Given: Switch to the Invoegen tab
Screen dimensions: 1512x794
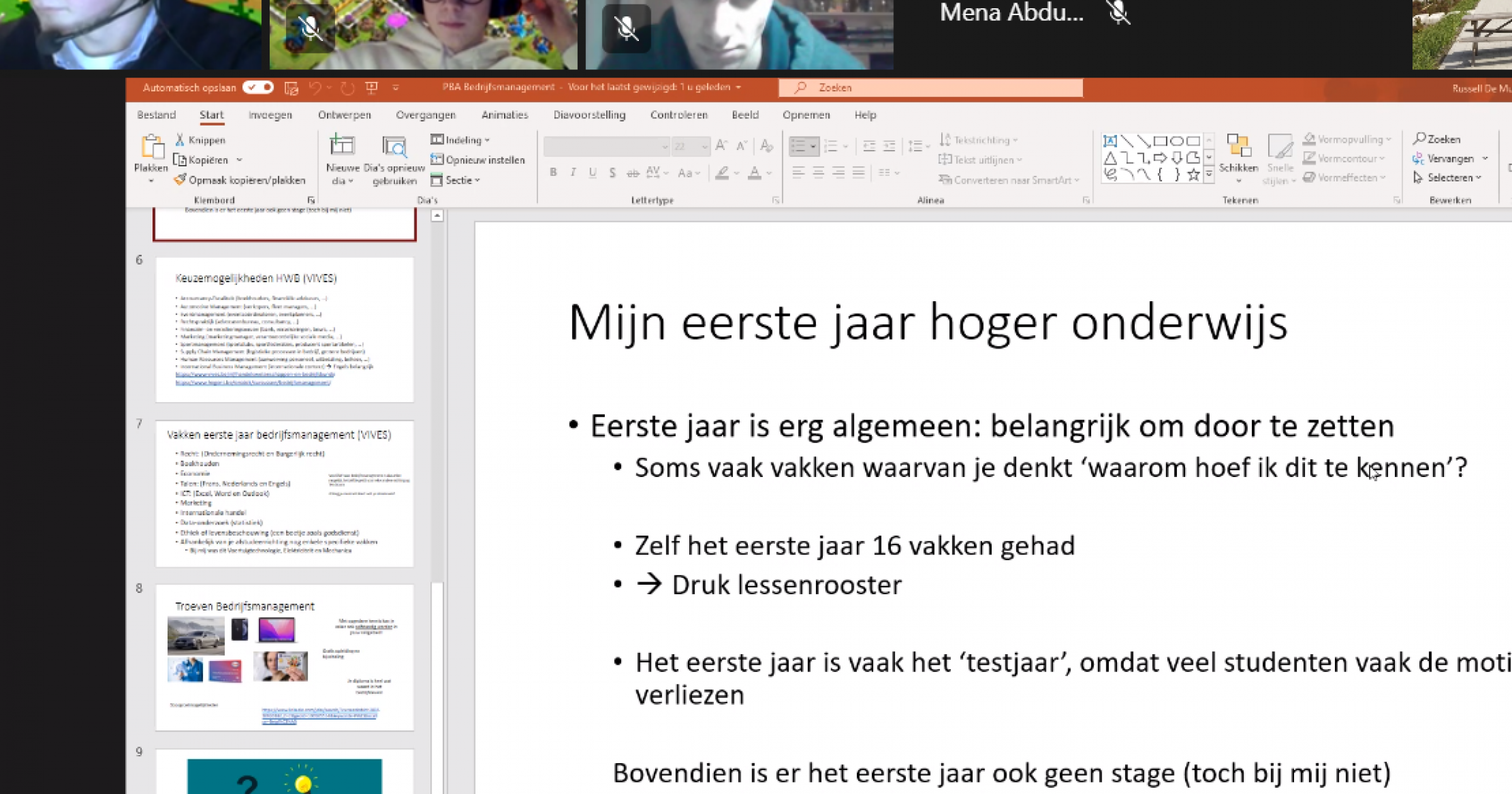Looking at the screenshot, I should click(x=270, y=115).
